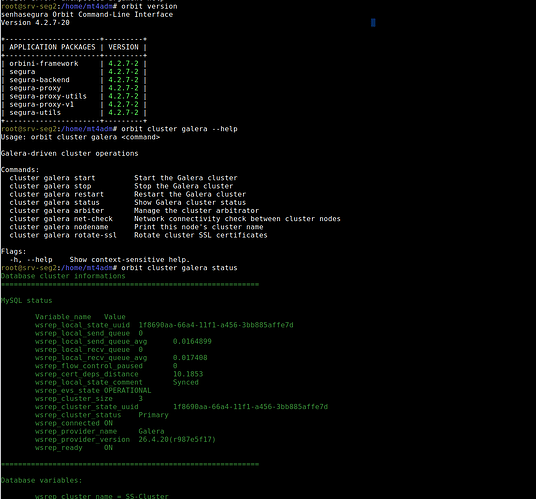Click 'Database cluster informations' heading
This screenshot has width=536, height=499.
[x=63, y=276]
